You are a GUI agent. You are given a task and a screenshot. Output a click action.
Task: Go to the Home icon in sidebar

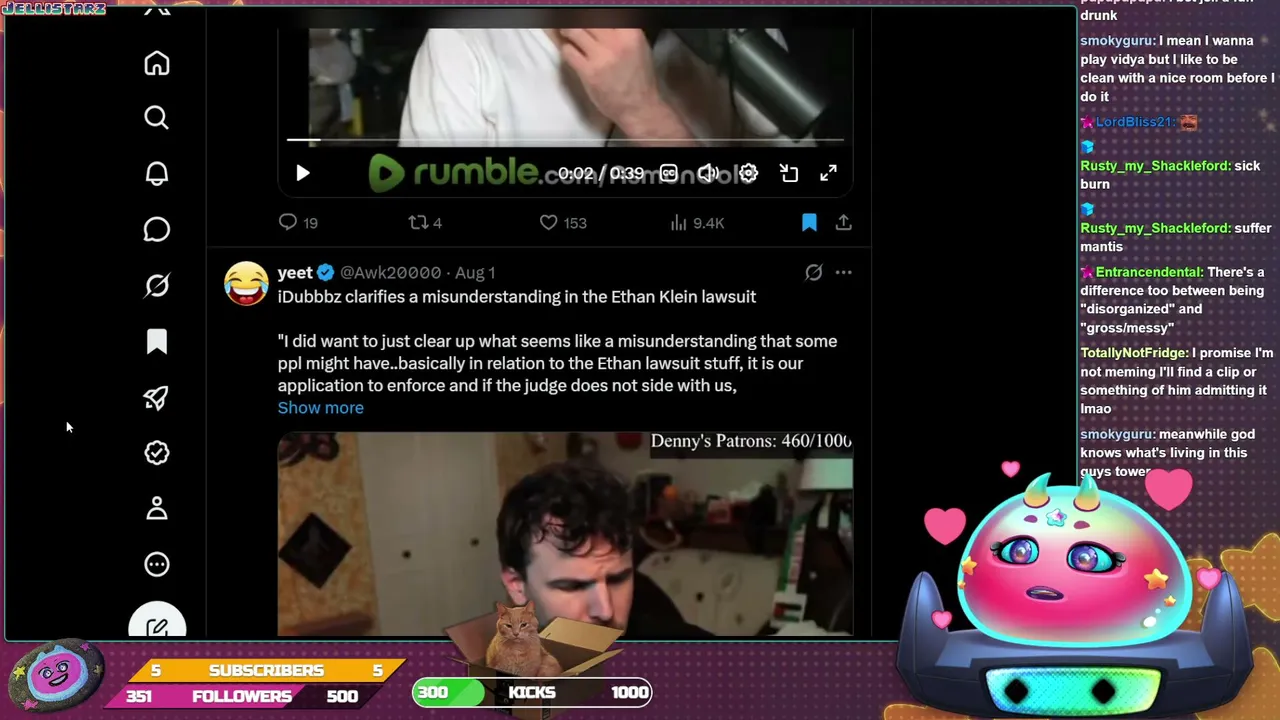click(157, 63)
